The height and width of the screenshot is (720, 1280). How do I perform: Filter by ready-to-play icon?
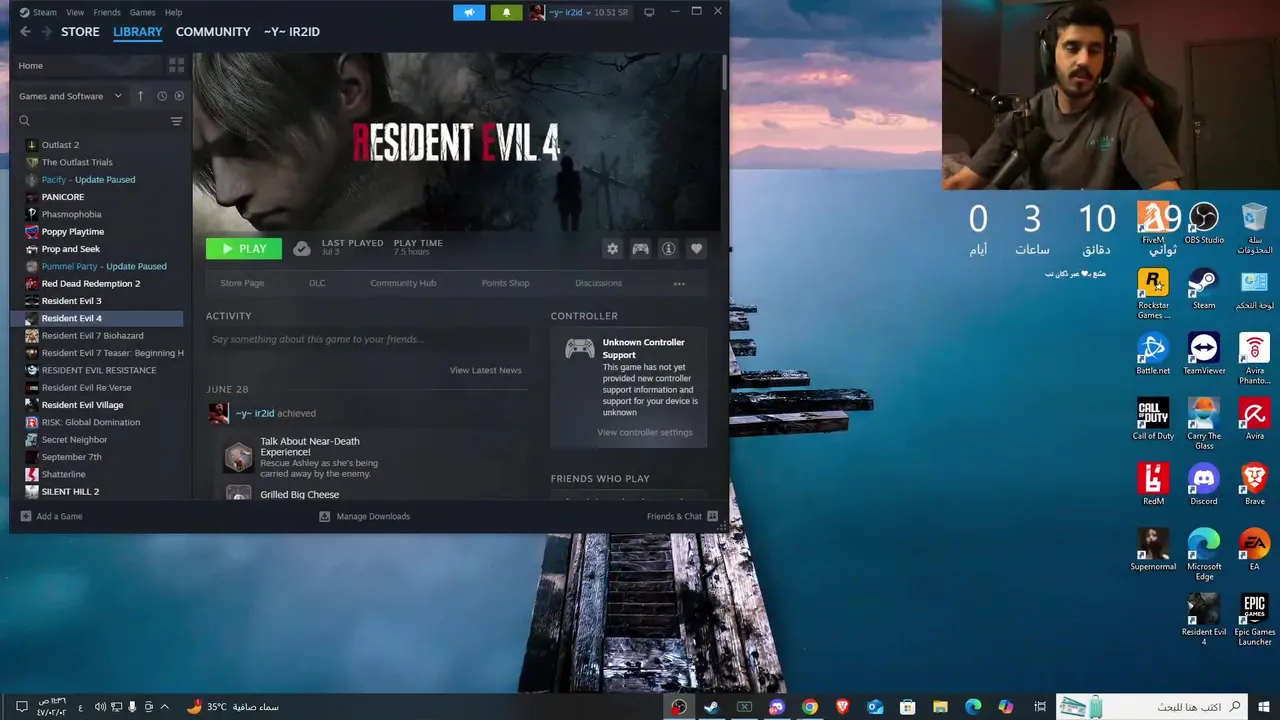coord(179,96)
